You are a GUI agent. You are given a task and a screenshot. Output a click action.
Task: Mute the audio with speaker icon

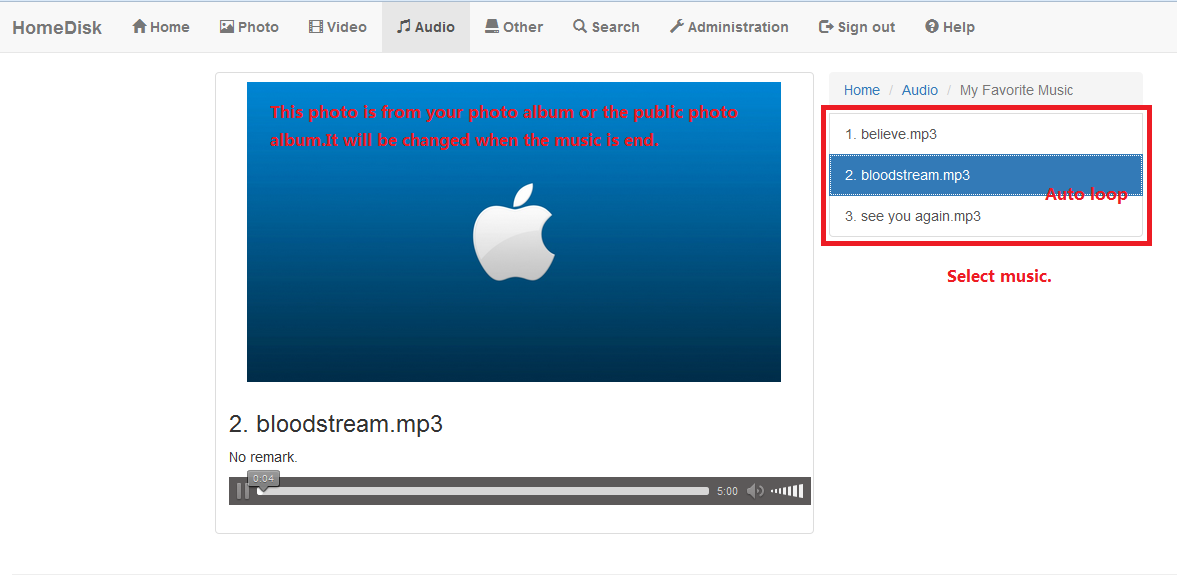click(755, 491)
